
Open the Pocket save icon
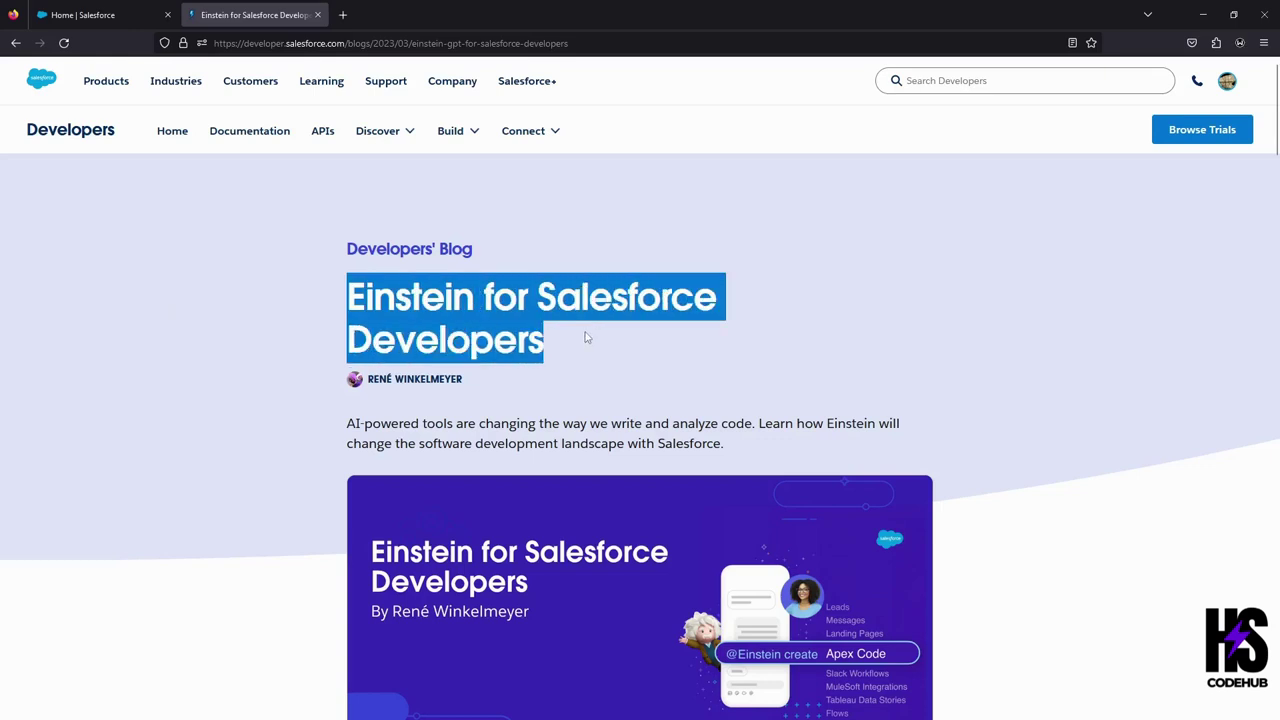tap(1192, 43)
